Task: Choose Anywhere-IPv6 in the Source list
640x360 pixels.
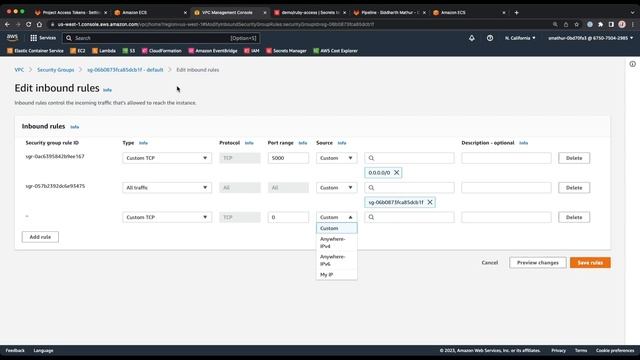Action: [x=336, y=260]
